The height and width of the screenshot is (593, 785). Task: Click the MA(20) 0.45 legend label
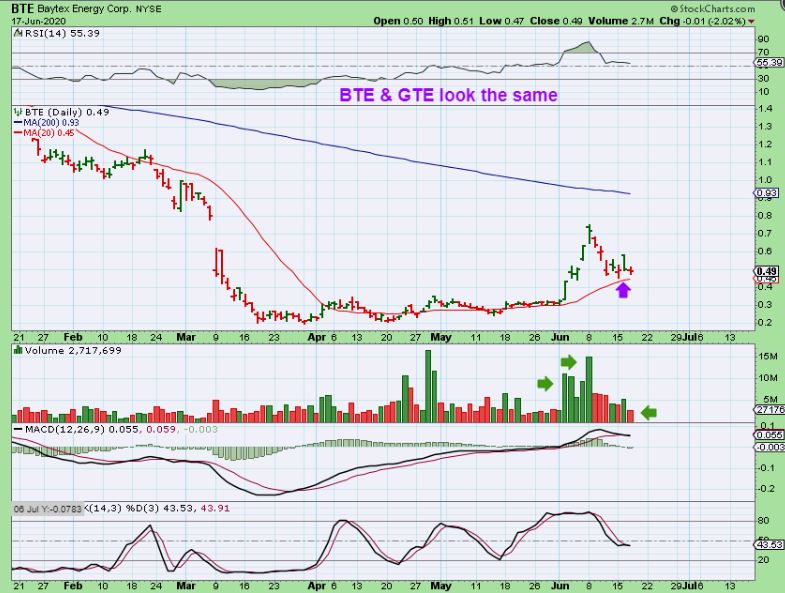pyautogui.click(x=49, y=133)
